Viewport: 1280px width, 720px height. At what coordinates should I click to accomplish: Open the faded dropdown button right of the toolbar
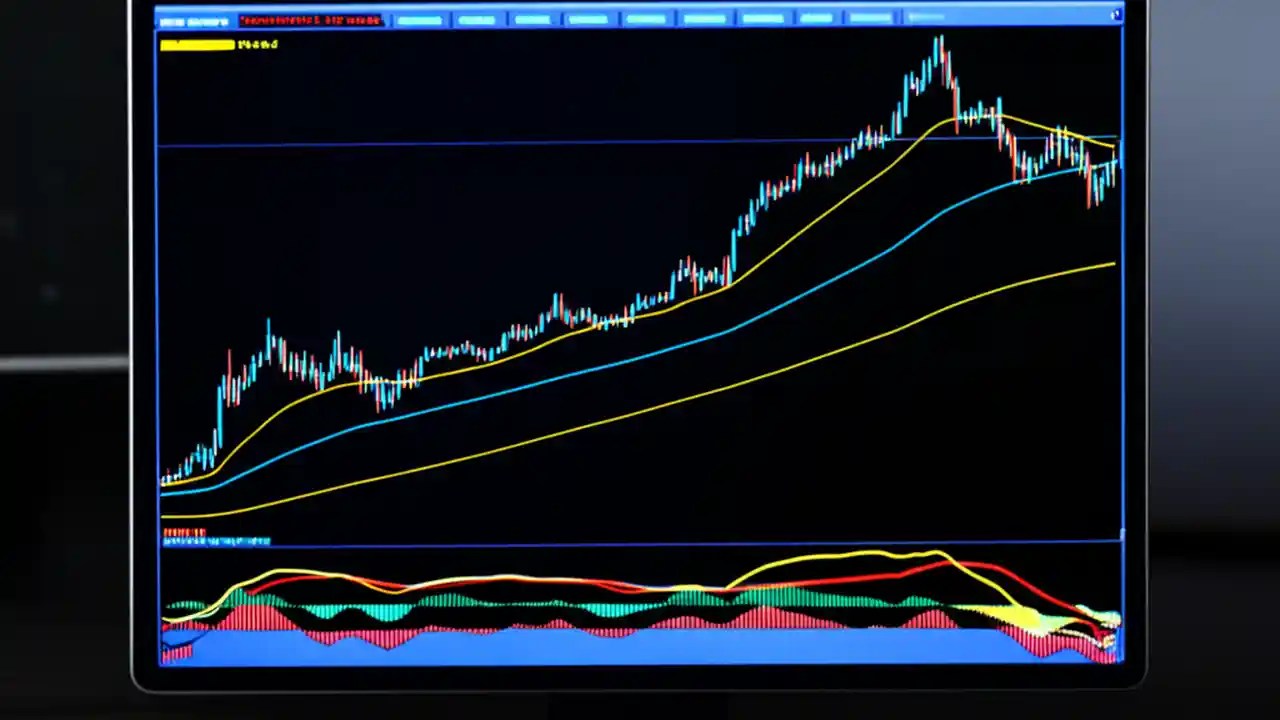pyautogui.click(x=925, y=18)
